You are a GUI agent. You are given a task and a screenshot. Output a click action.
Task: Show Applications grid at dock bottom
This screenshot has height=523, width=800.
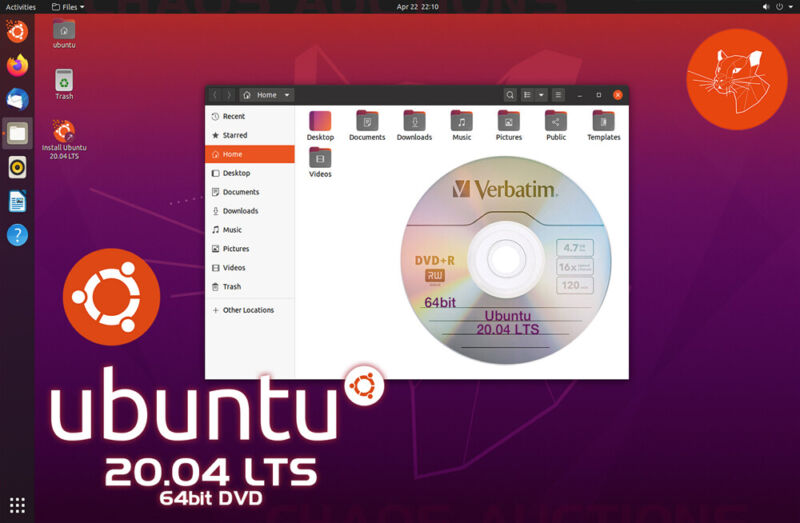[17, 505]
